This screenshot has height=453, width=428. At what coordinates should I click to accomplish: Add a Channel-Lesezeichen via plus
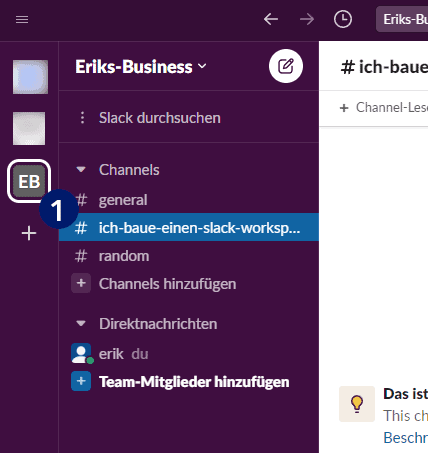click(x=344, y=108)
